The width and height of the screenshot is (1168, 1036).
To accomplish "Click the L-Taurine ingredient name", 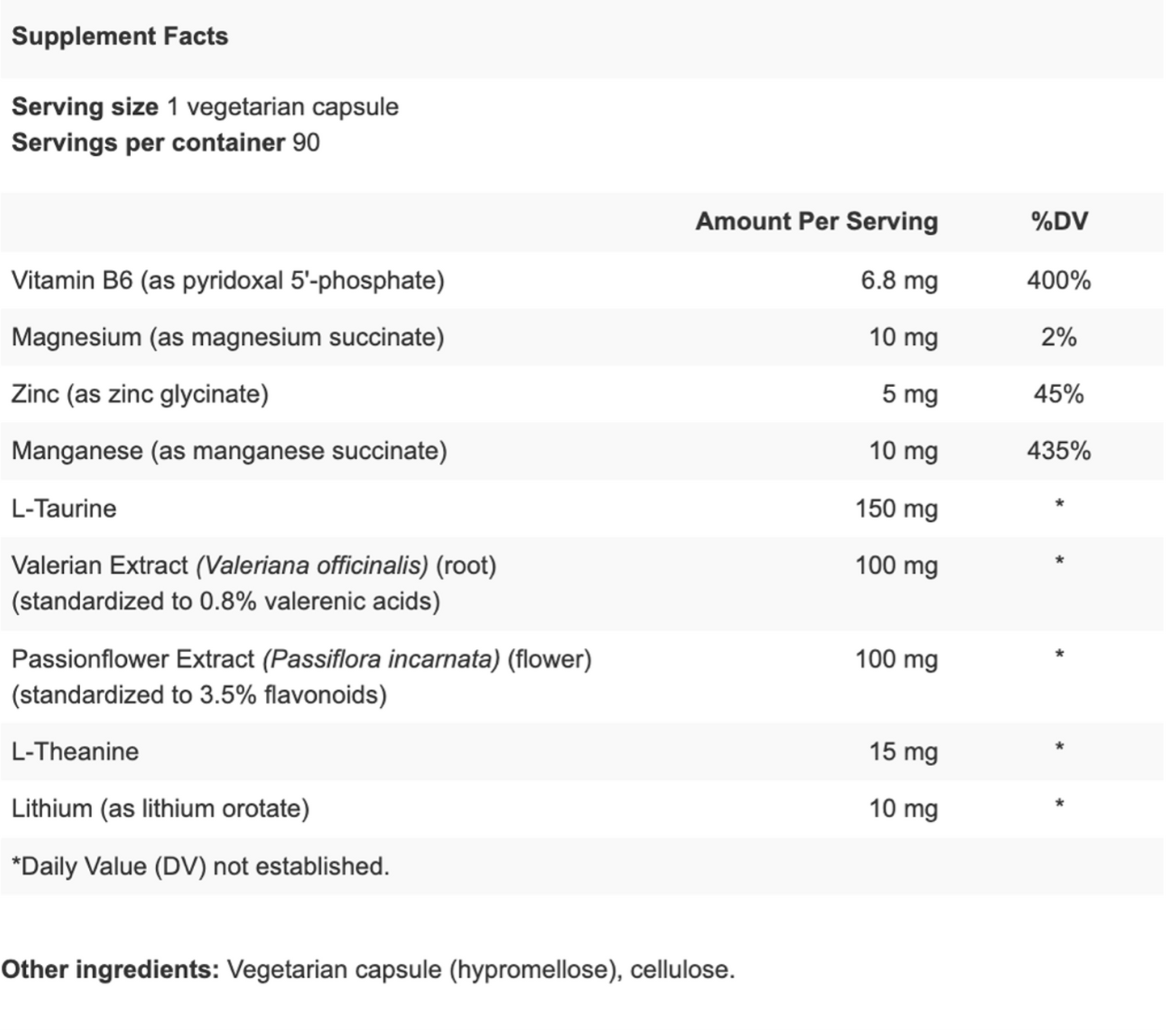I will pos(64,508).
